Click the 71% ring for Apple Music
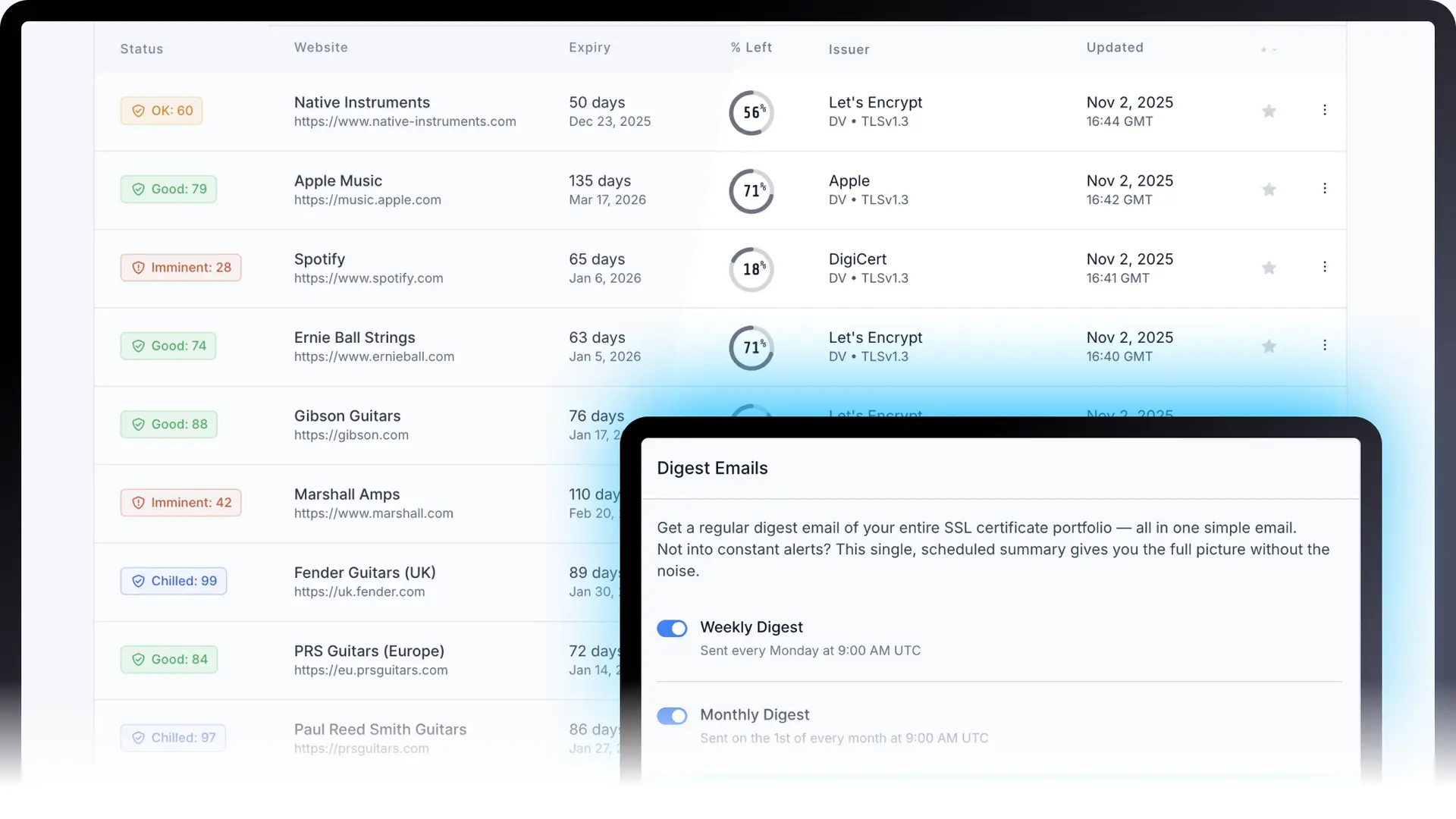The height and width of the screenshot is (819, 1456). tap(752, 191)
